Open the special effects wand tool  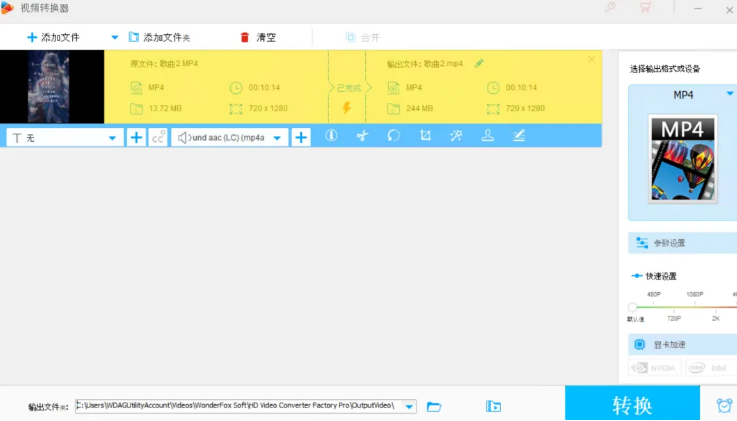point(456,136)
